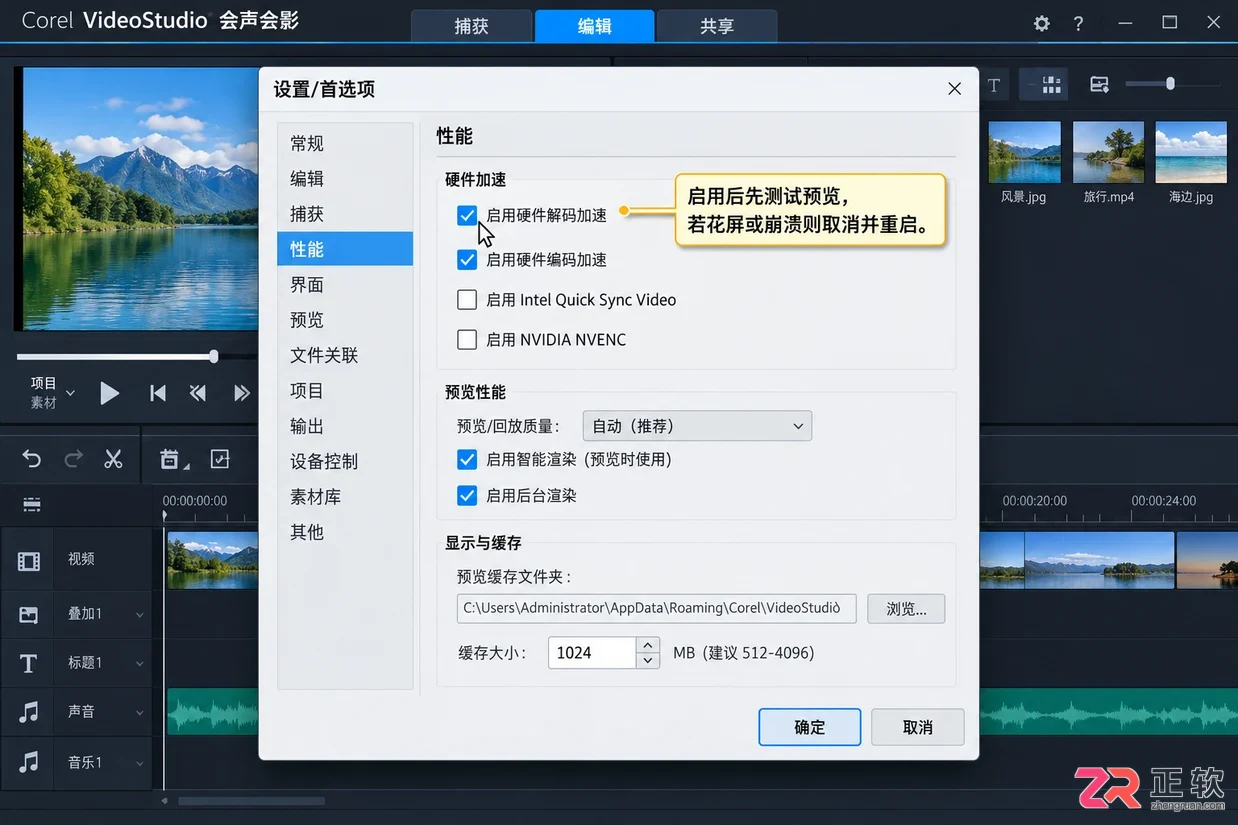This screenshot has width=1238, height=825.
Task: Expand the 标题1 track chevron
Action: click(x=140, y=663)
